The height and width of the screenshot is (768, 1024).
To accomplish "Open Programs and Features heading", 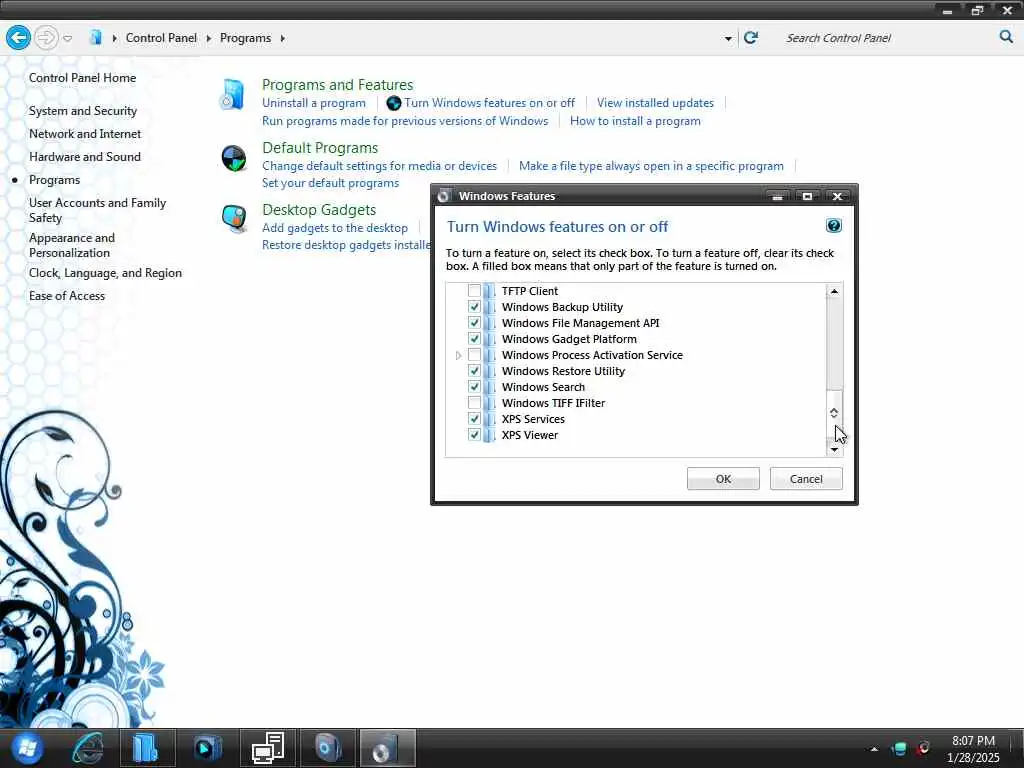I will [x=338, y=85].
